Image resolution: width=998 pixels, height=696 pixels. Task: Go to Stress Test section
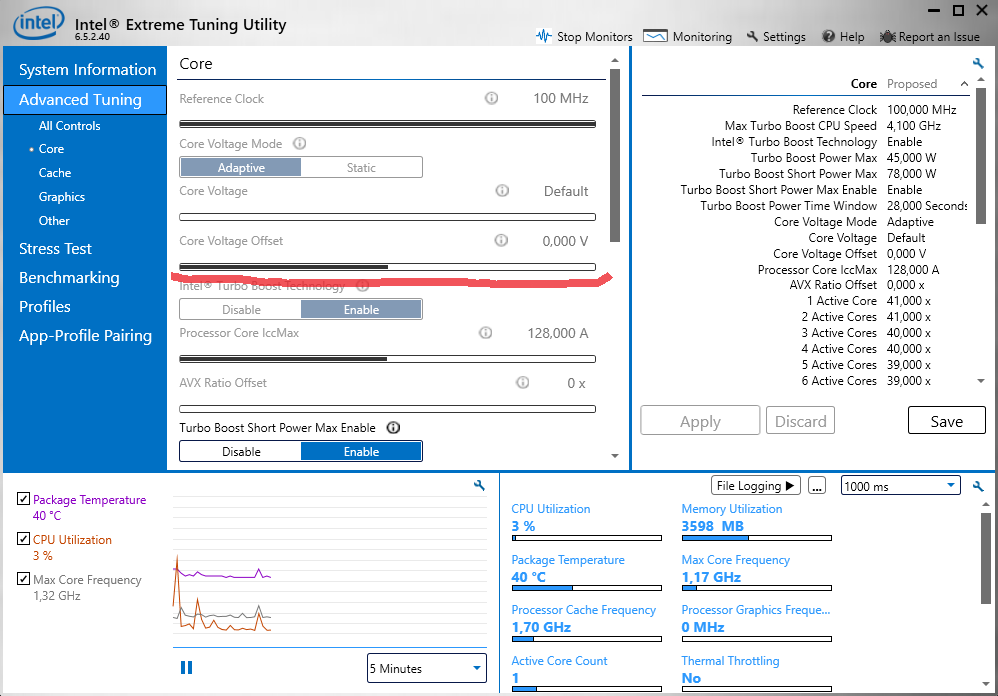[55, 249]
